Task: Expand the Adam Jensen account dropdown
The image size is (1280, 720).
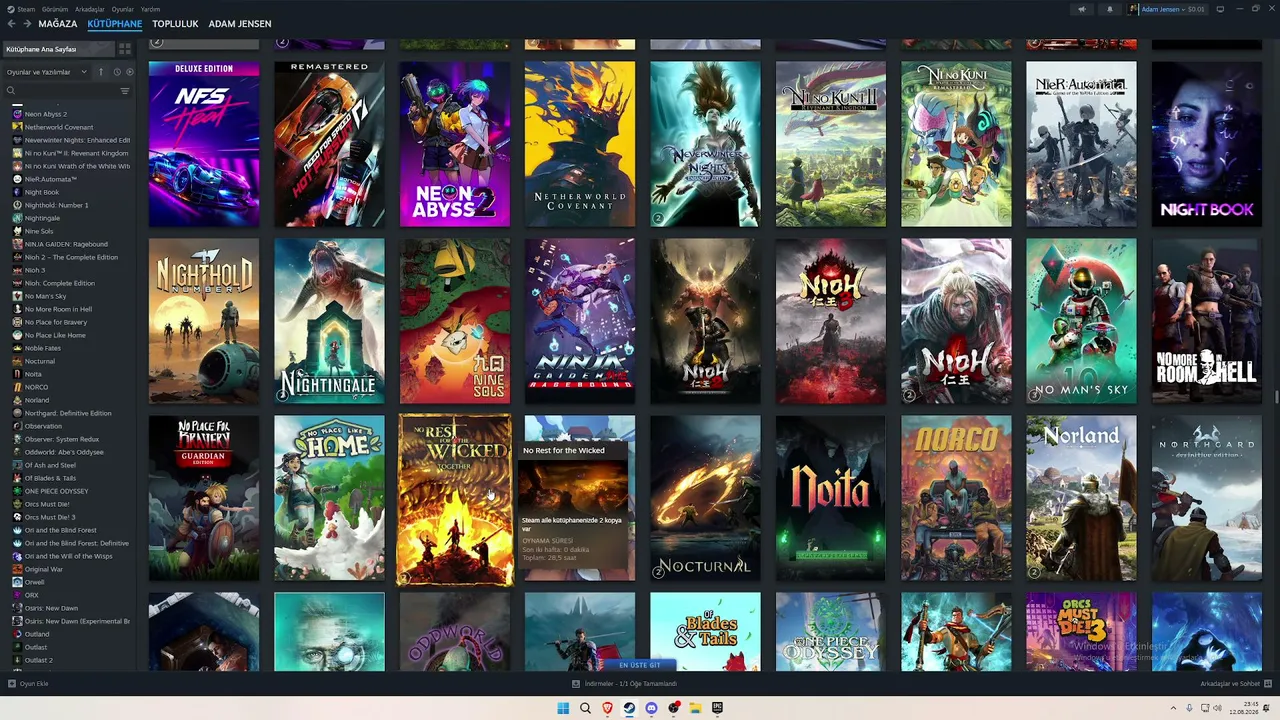Action: pos(1167,9)
